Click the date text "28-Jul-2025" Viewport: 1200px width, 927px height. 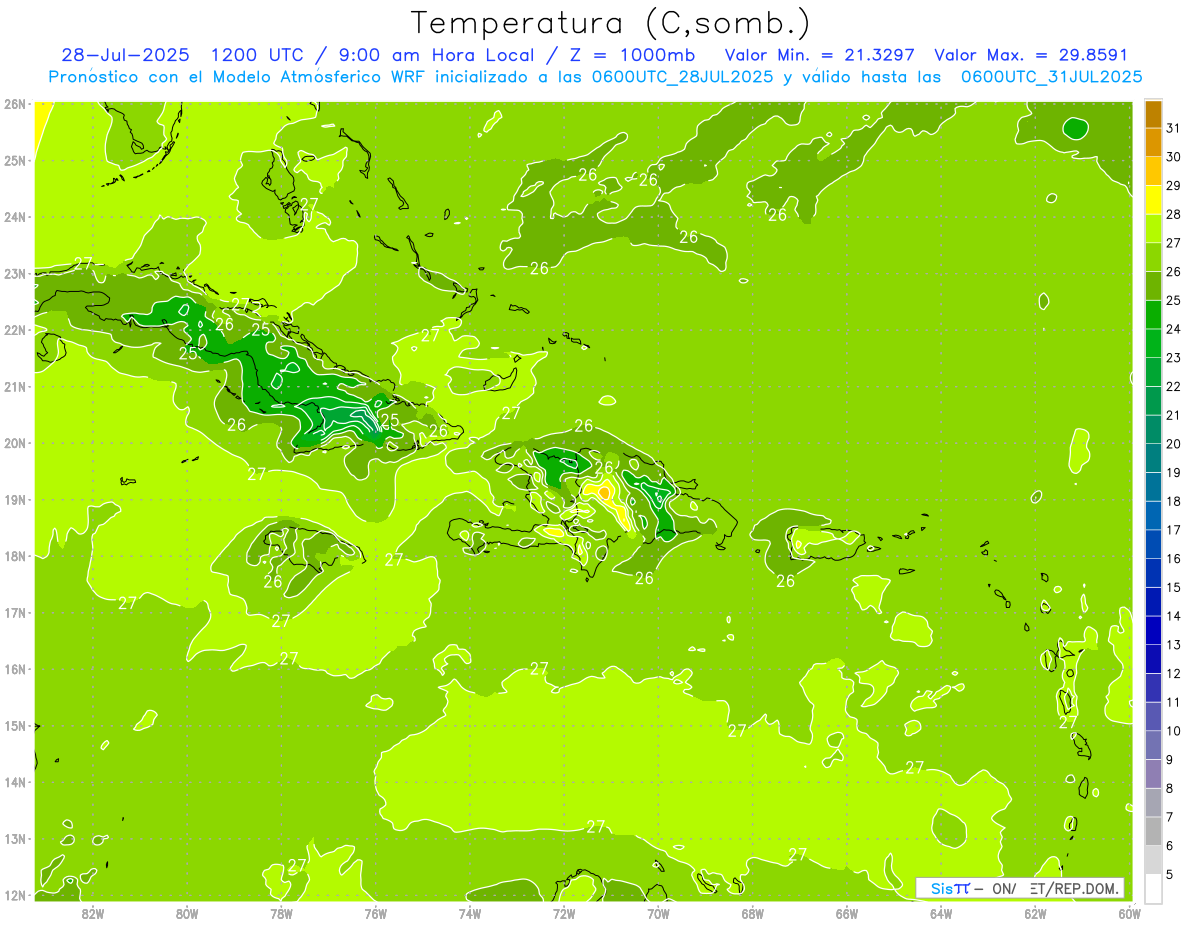(x=126, y=55)
